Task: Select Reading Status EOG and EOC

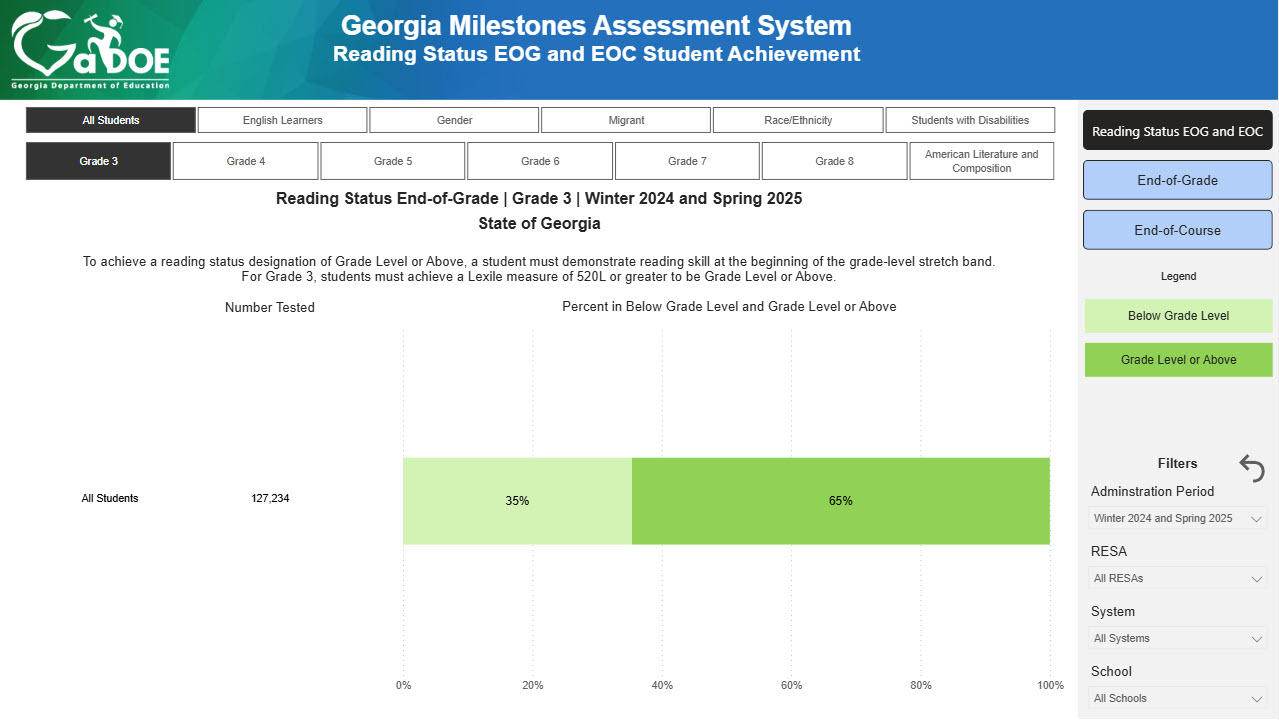Action: (1177, 129)
